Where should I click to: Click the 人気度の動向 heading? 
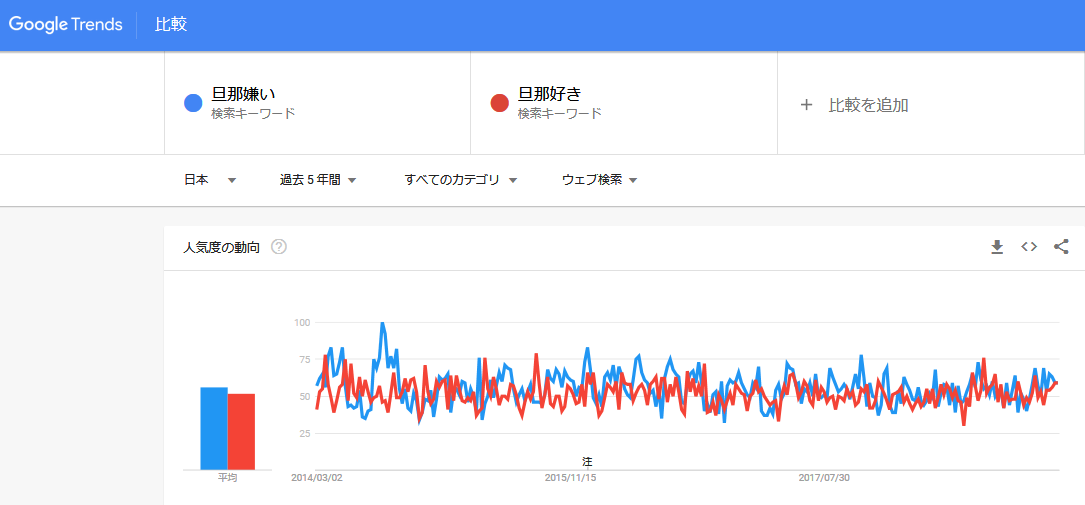pos(222,247)
